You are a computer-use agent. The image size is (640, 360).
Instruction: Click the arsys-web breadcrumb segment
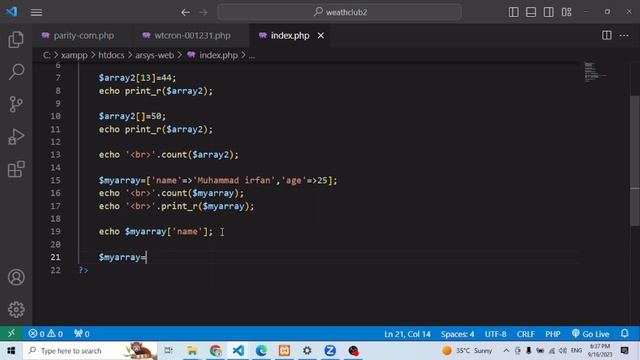pyautogui.click(x=154, y=55)
